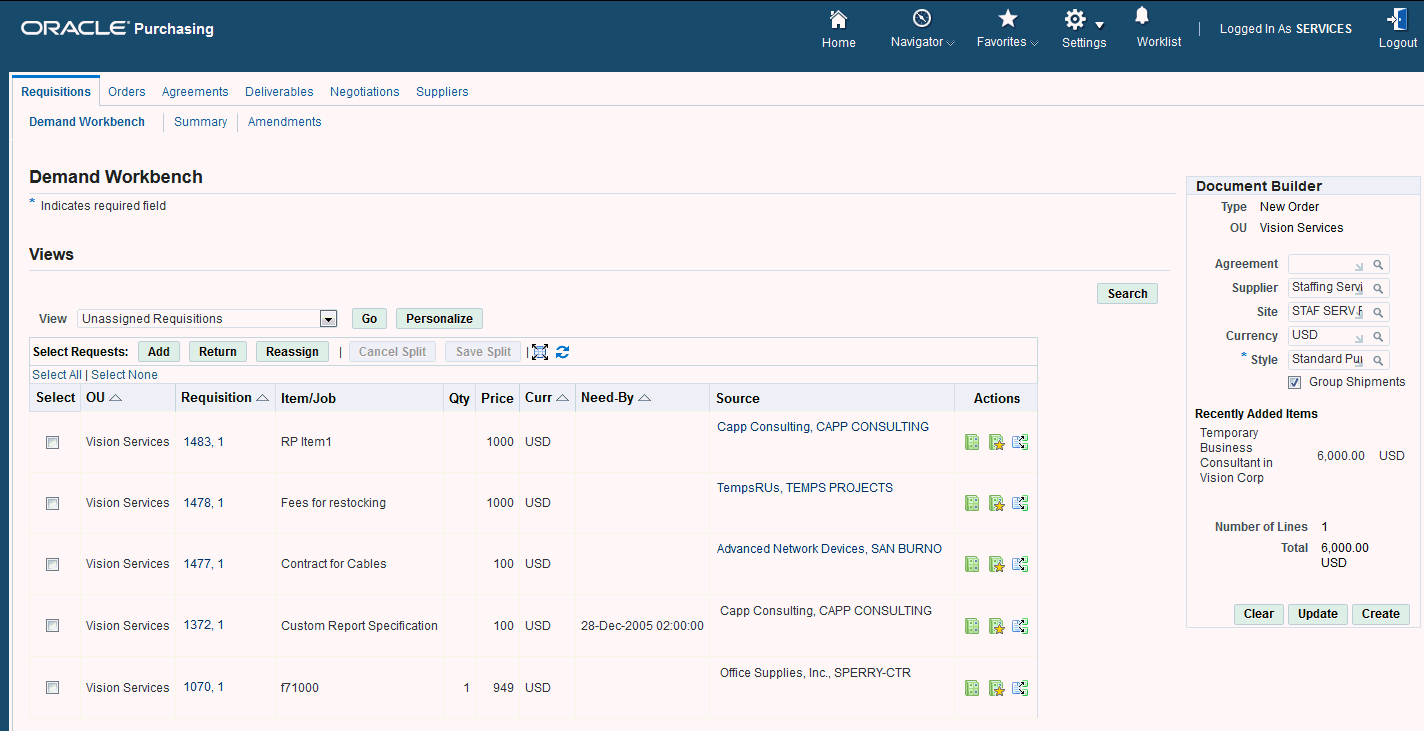Screen dimensions: 1424x731
Task: Click the green grid action icon for Contract for Cables
Action: click(972, 564)
